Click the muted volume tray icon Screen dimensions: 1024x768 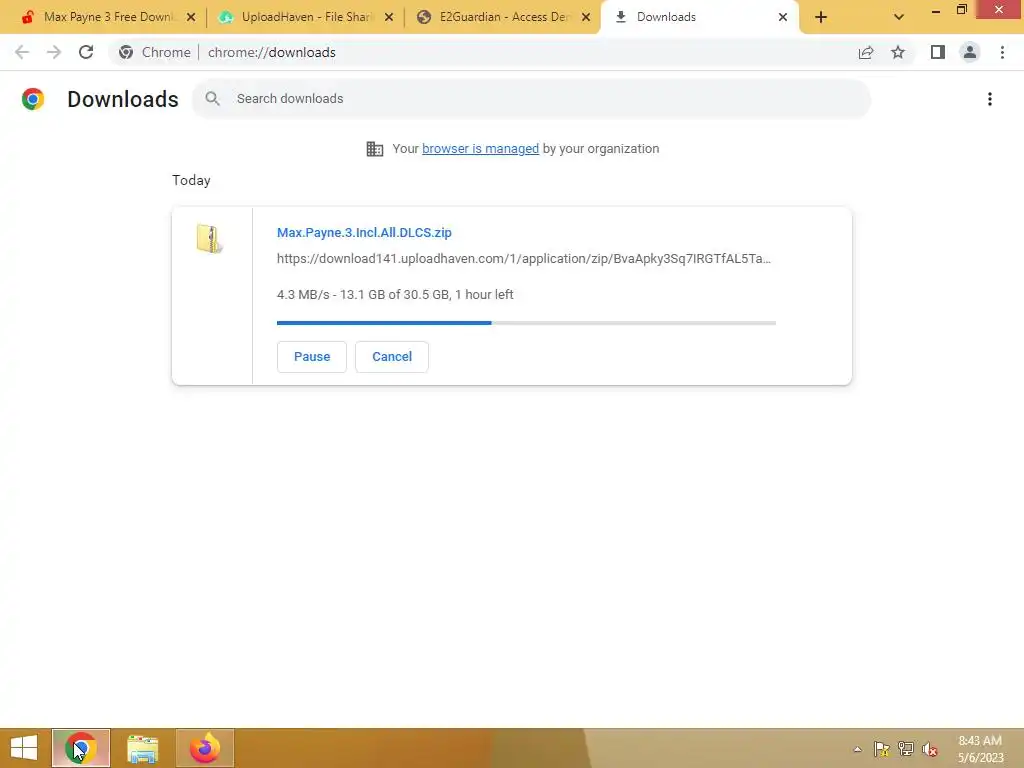(930, 749)
